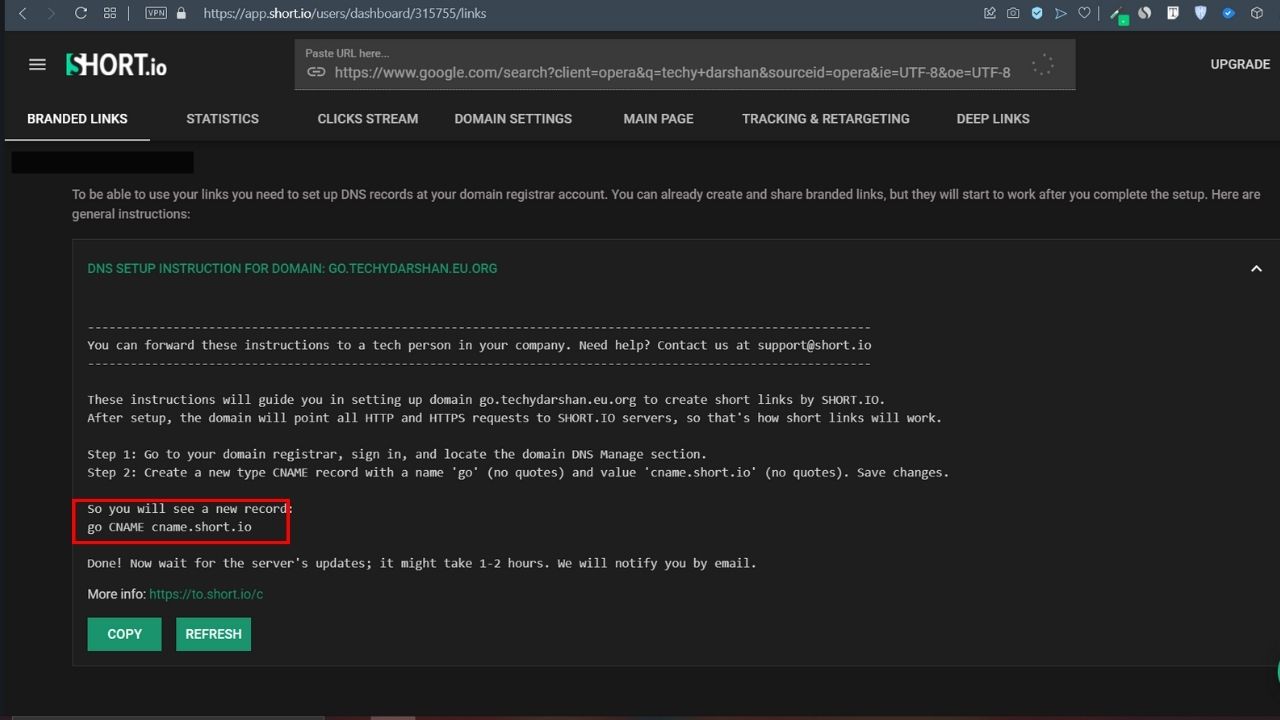Open the https://to.short.io/c link
This screenshot has height=720, width=1280.
206,594
